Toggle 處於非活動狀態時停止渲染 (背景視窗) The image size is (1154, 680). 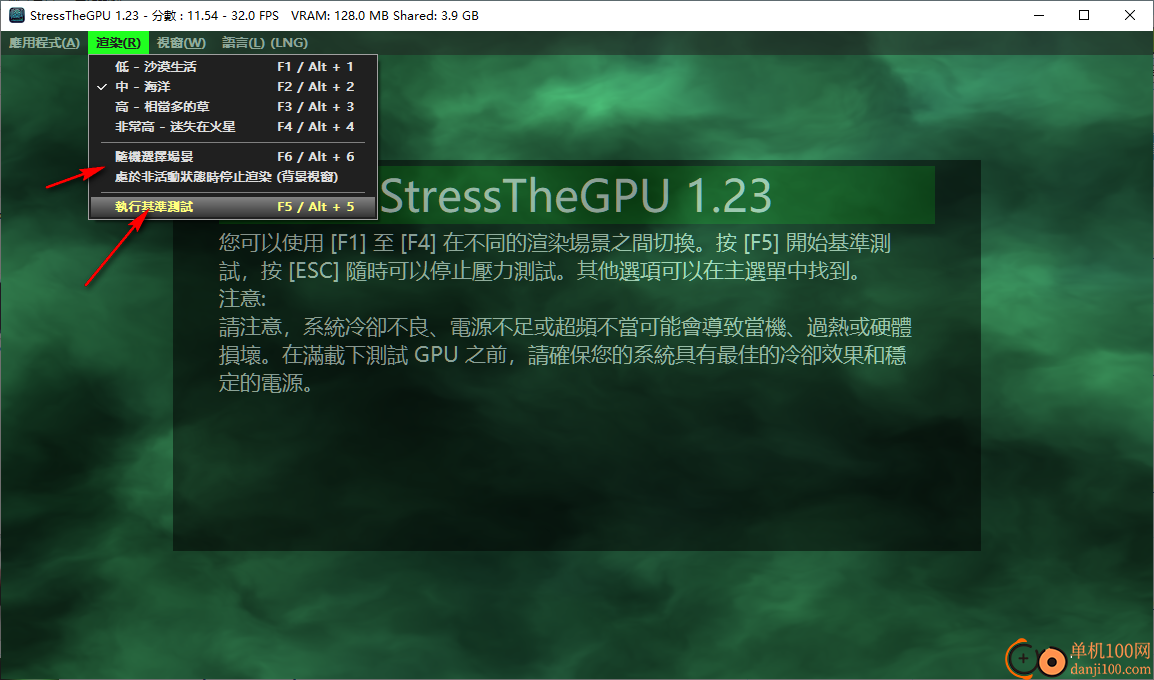(x=233, y=177)
